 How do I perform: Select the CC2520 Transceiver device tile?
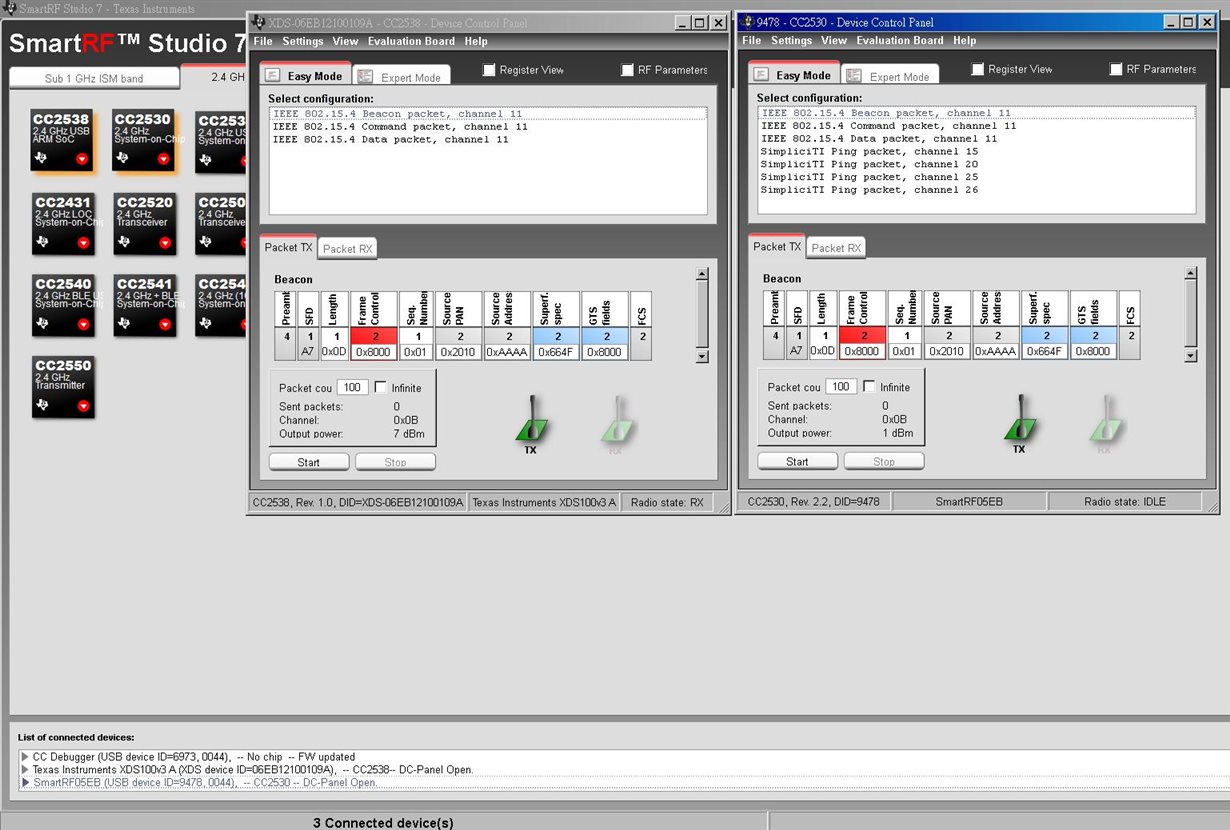coord(145,224)
